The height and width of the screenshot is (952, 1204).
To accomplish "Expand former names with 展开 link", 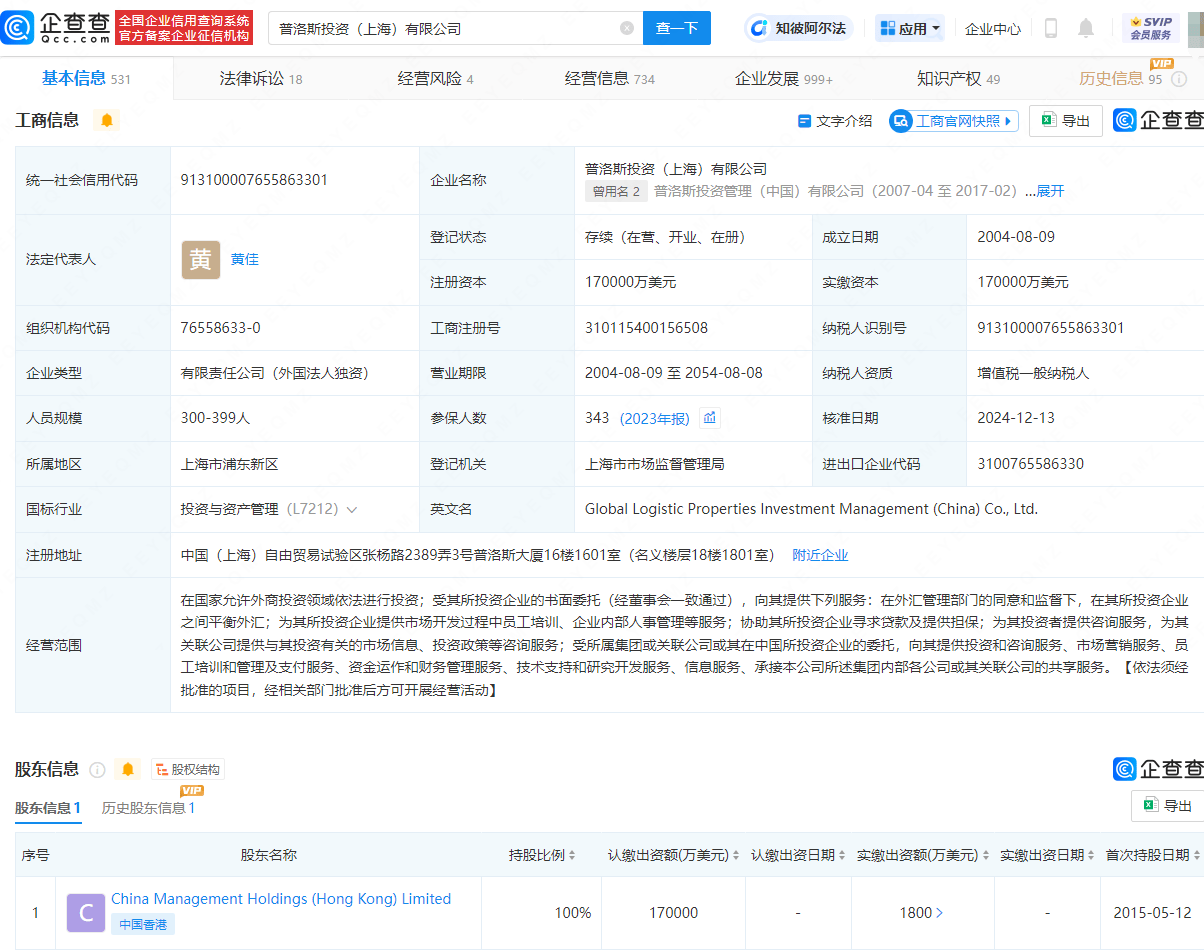I will (1050, 191).
